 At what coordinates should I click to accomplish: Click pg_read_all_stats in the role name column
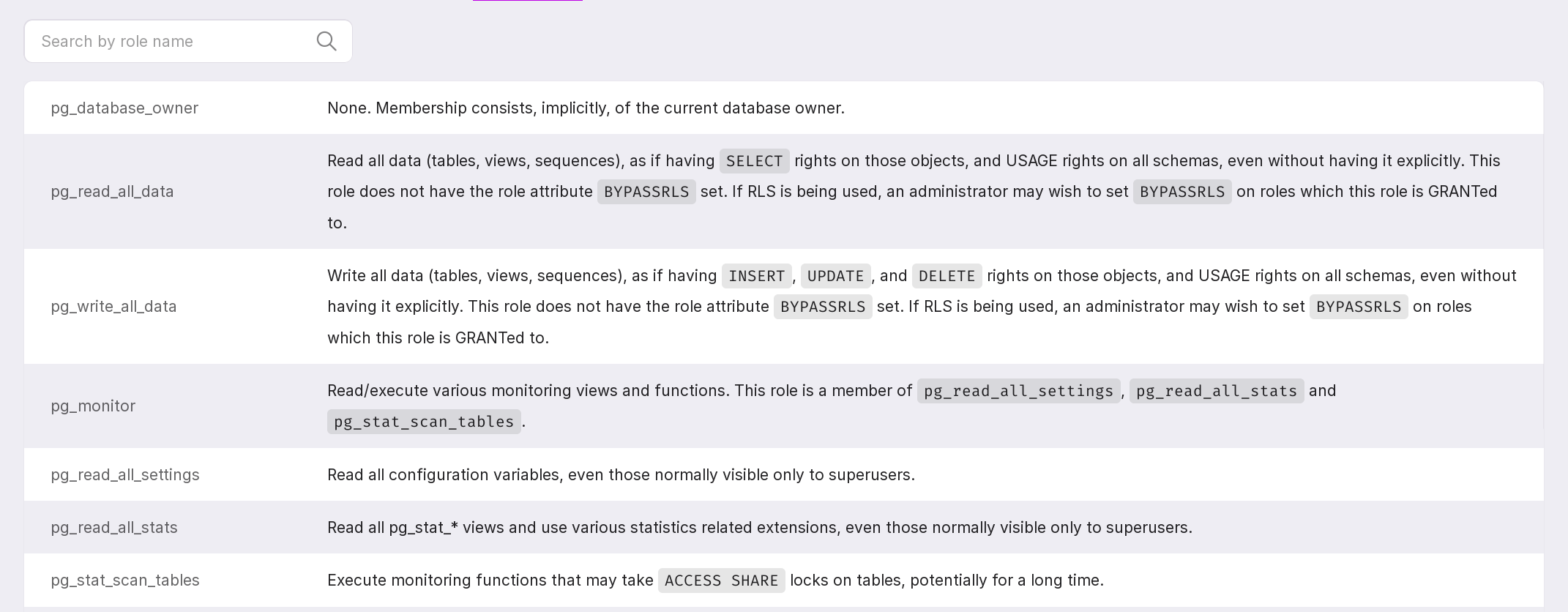pos(114,528)
